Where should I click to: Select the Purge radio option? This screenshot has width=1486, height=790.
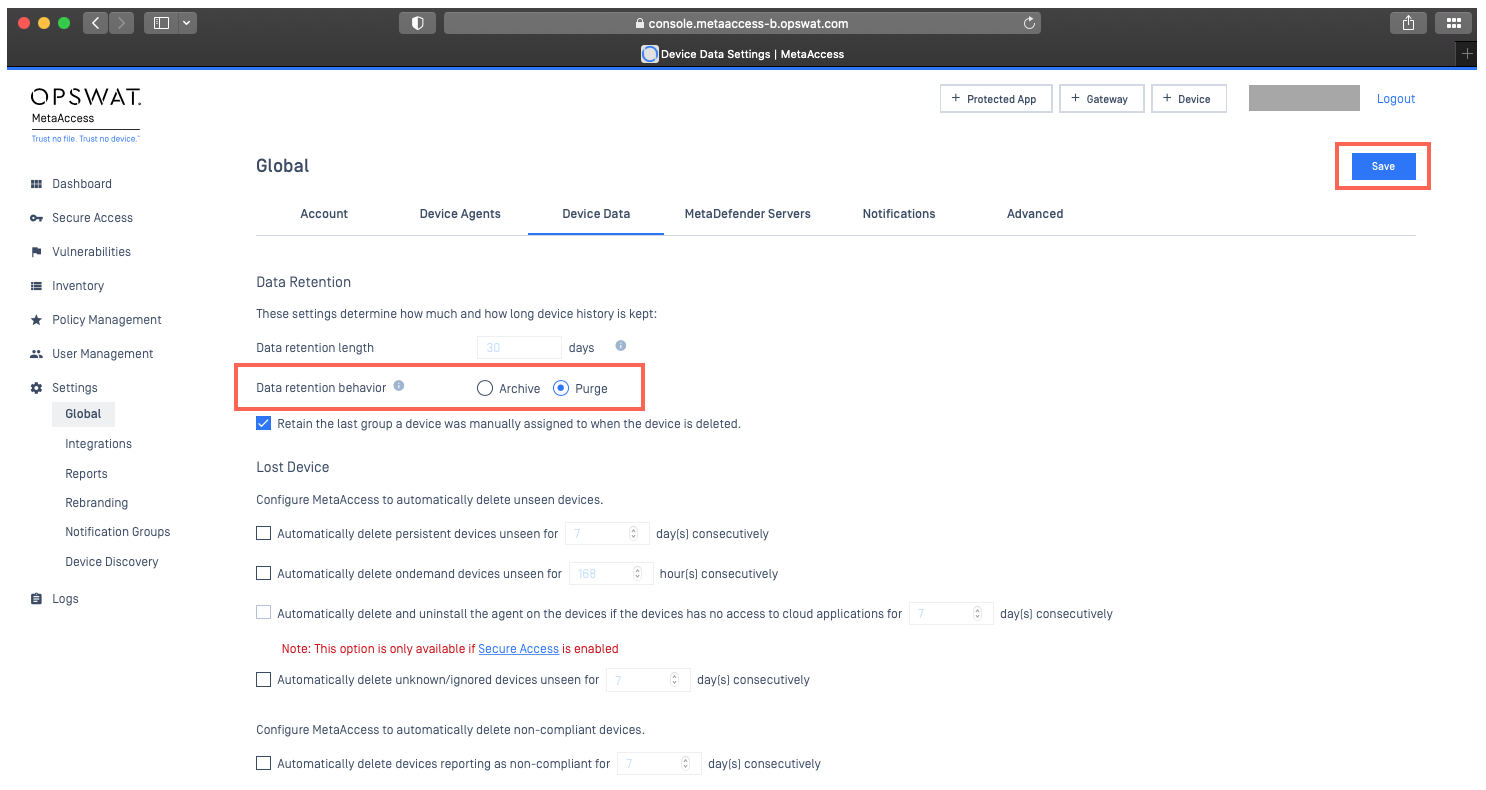tap(561, 388)
